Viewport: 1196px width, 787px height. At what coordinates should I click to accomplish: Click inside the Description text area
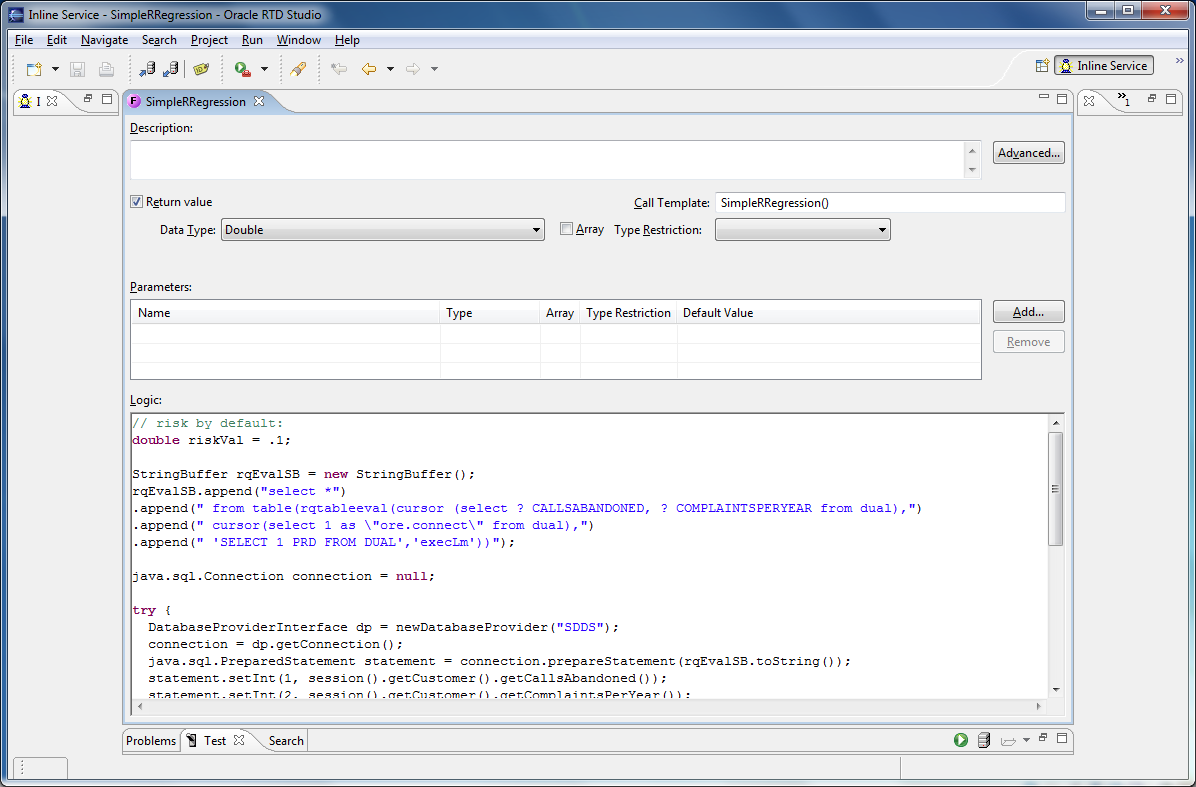(x=547, y=160)
